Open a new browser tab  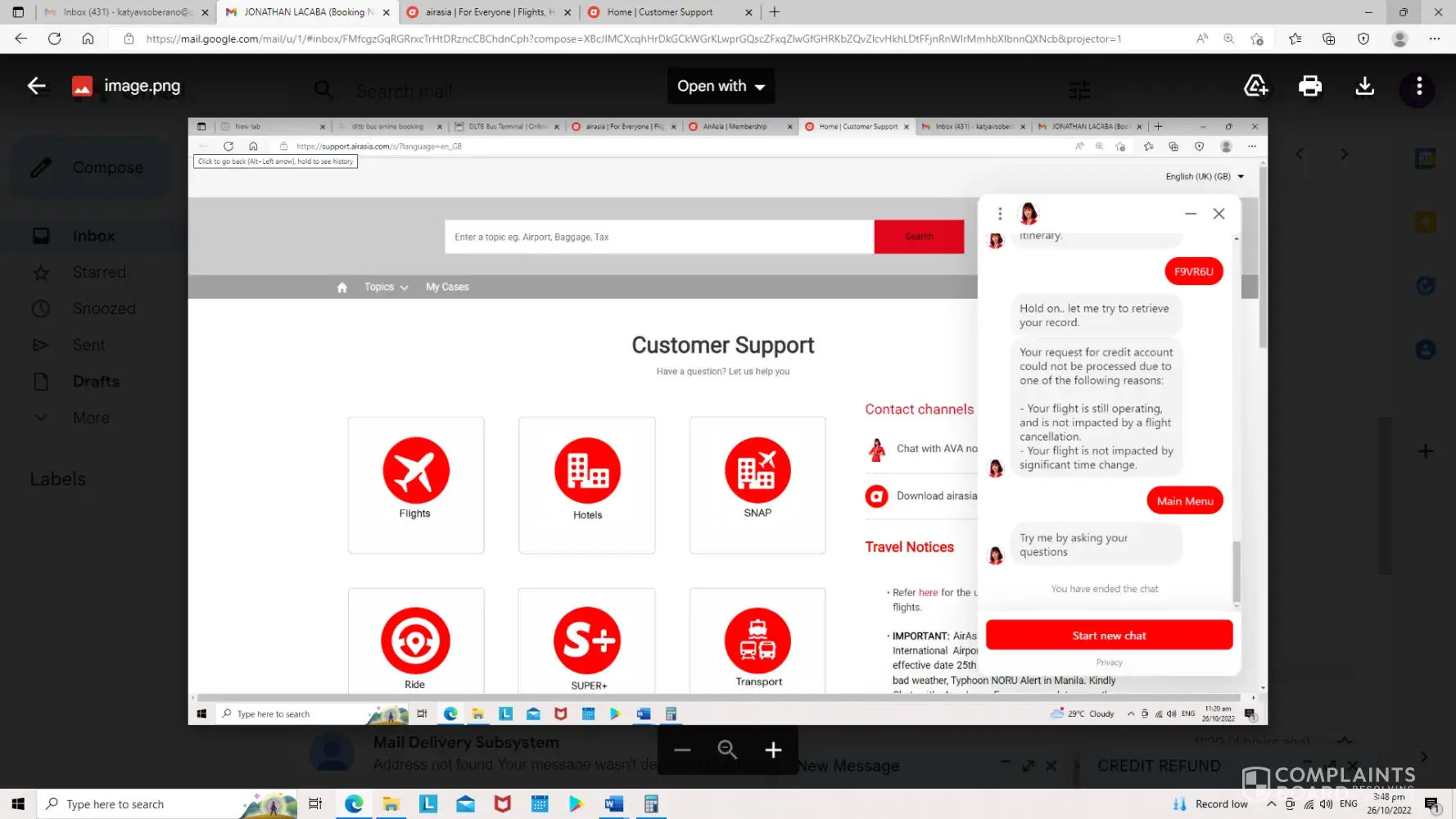(775, 12)
